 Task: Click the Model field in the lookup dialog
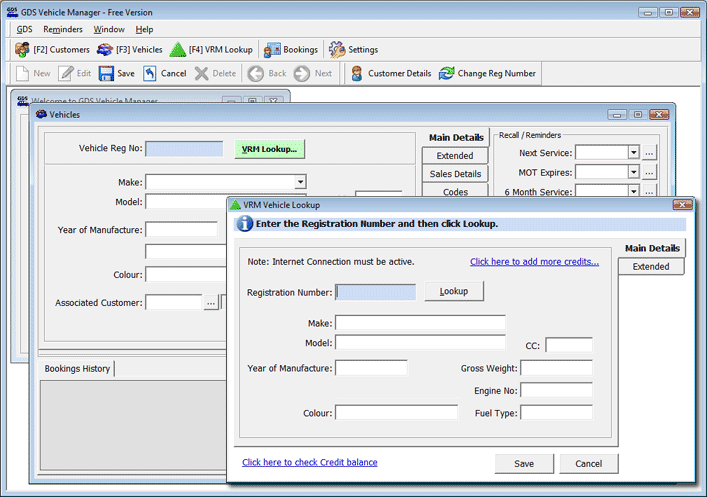(x=420, y=342)
